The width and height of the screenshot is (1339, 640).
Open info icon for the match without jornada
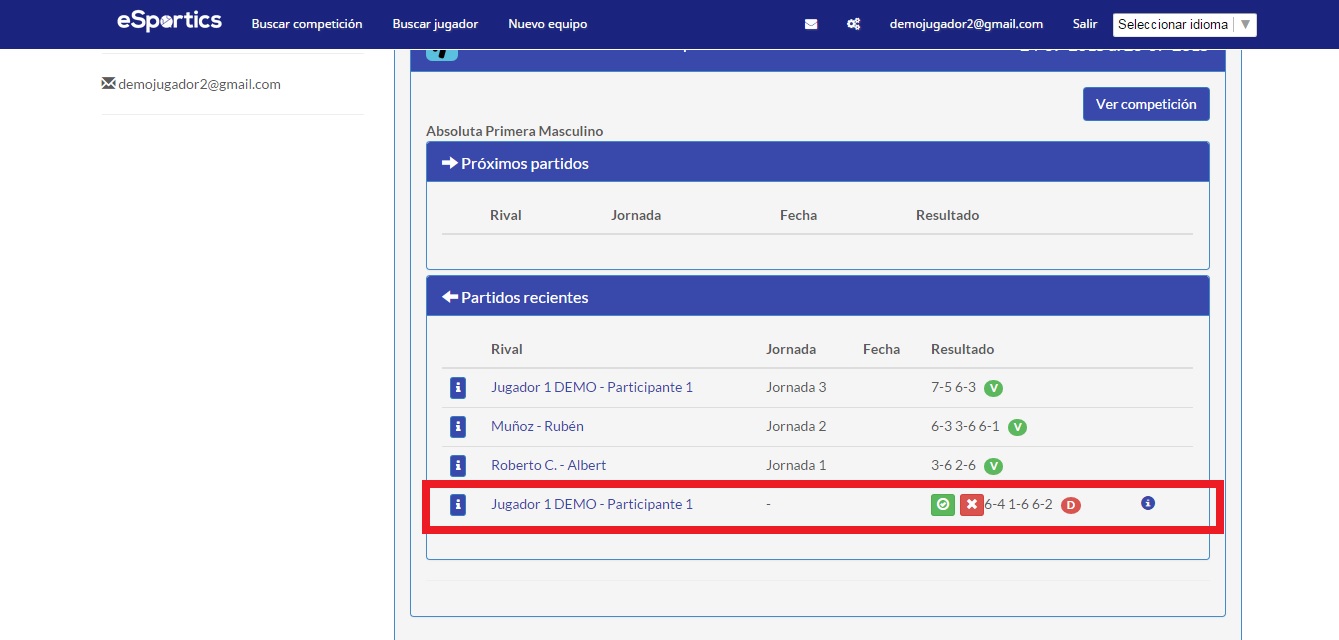[458, 505]
